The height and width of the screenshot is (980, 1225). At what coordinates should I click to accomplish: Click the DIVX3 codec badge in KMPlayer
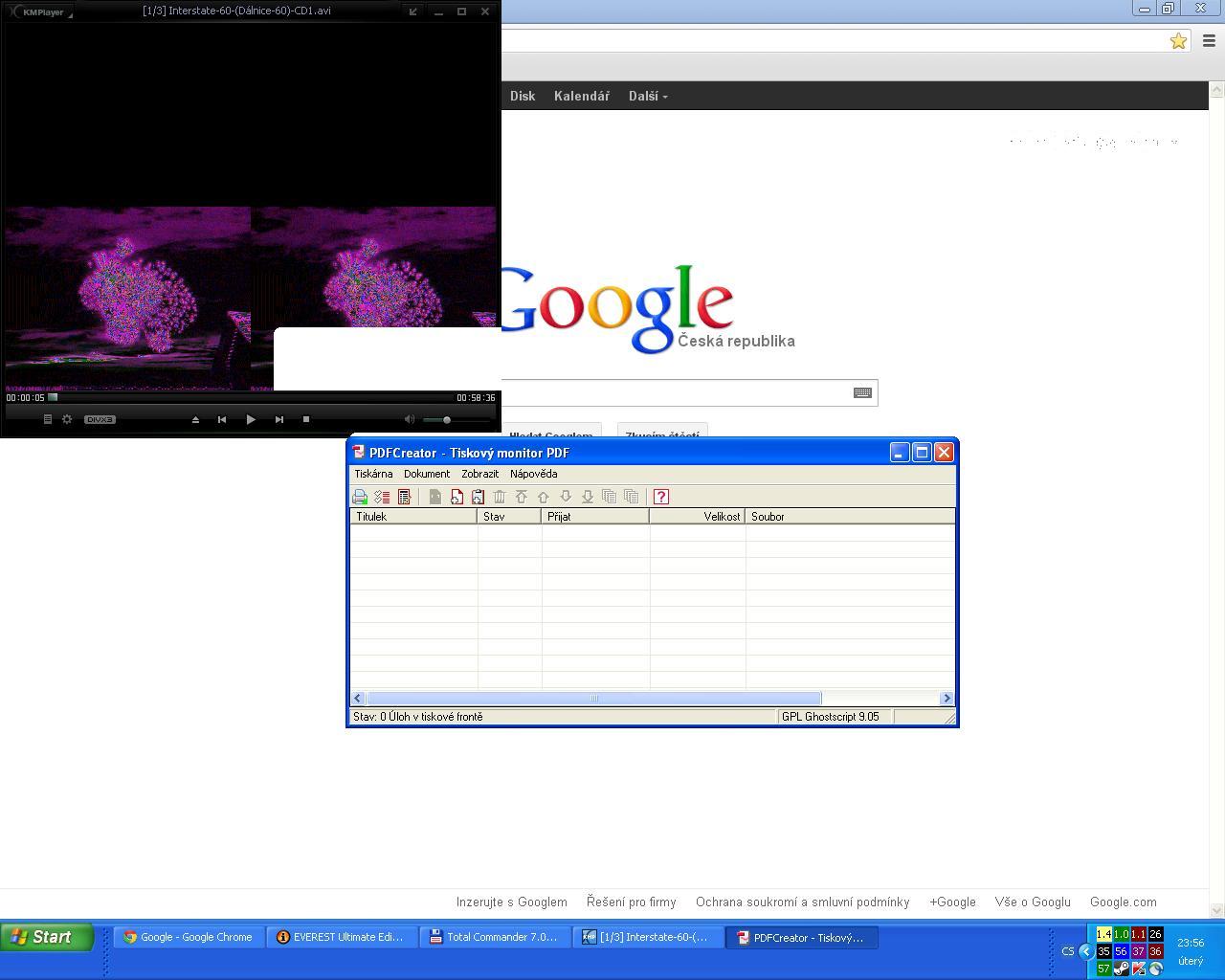pyautogui.click(x=100, y=419)
